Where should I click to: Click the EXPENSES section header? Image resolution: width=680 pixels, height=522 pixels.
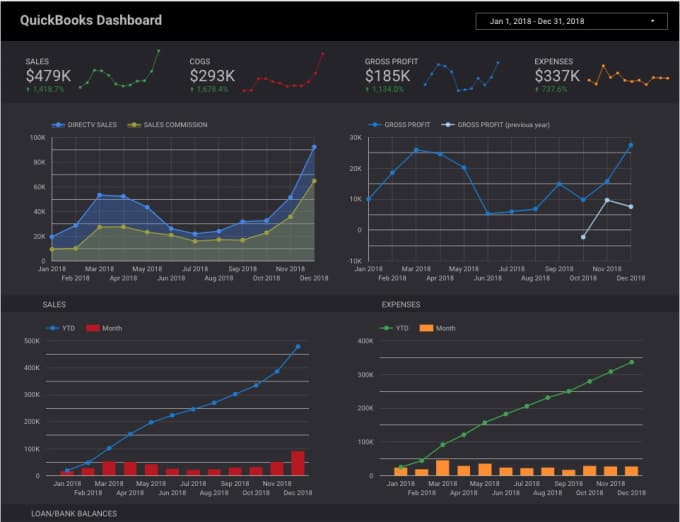coord(401,305)
